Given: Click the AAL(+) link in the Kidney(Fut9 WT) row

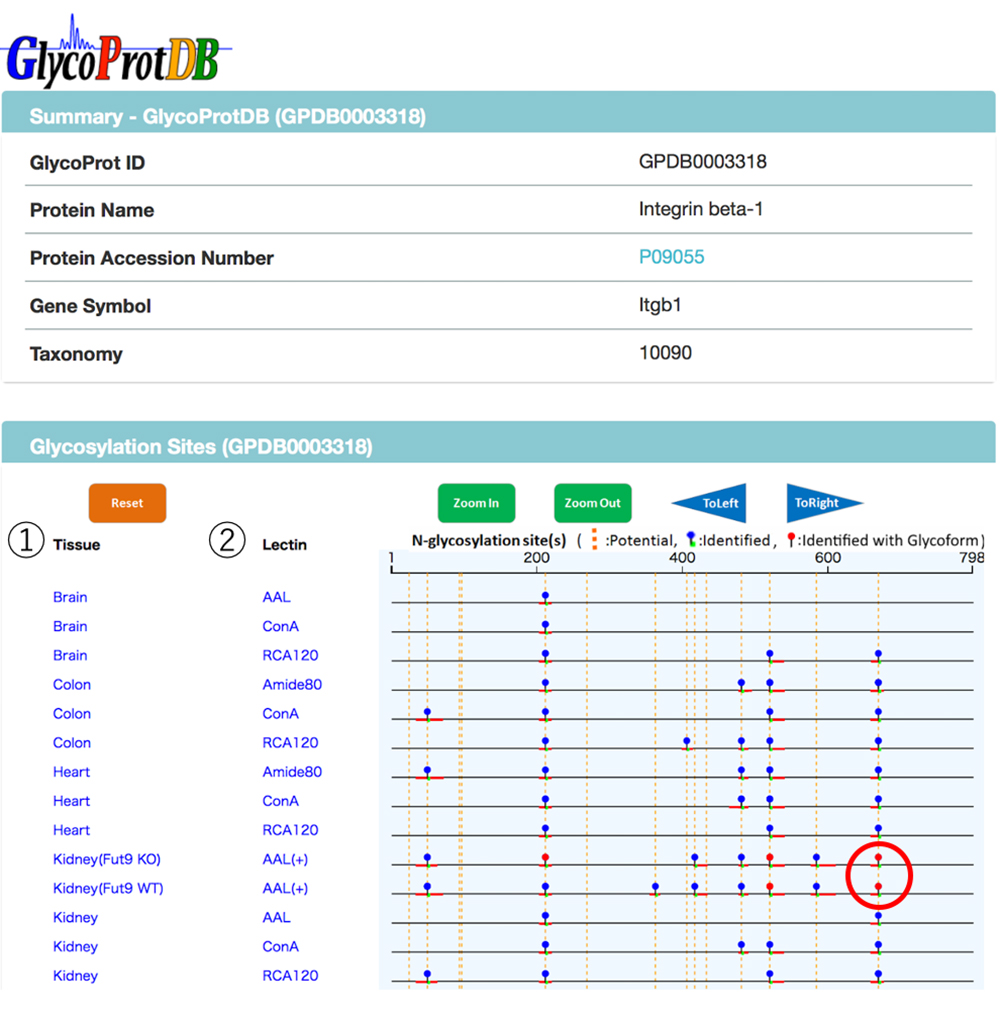Looking at the screenshot, I should click(x=285, y=888).
